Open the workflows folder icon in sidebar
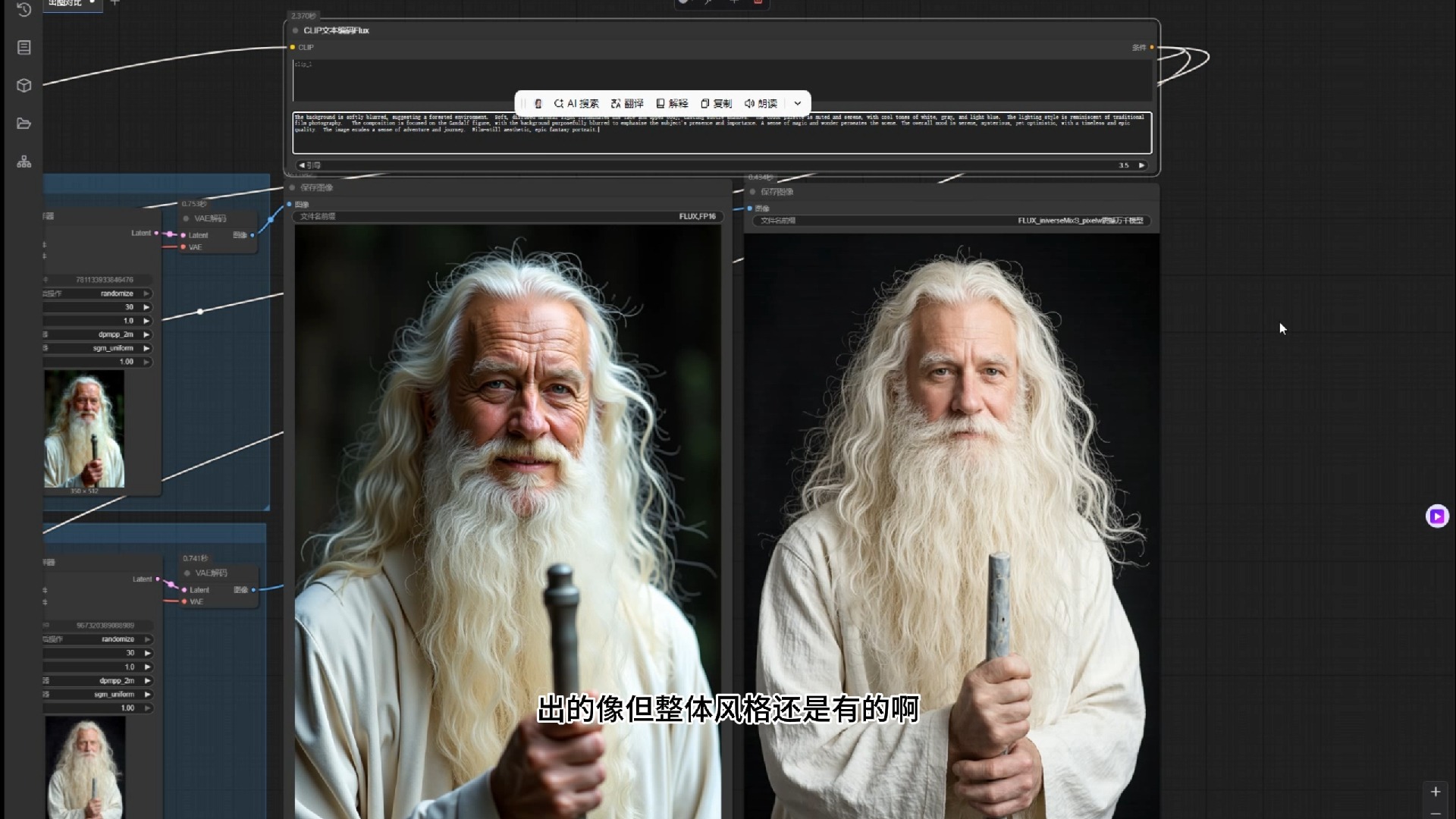The width and height of the screenshot is (1456, 819). click(24, 124)
